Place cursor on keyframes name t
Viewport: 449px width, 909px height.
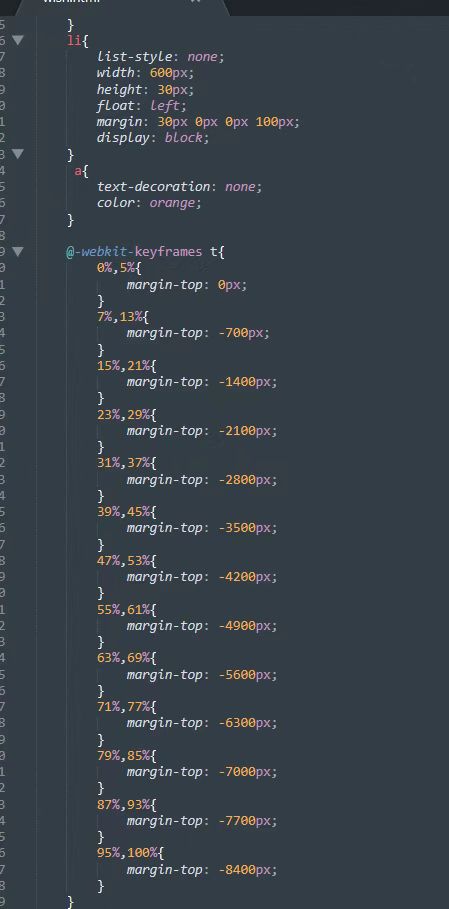click(x=214, y=252)
